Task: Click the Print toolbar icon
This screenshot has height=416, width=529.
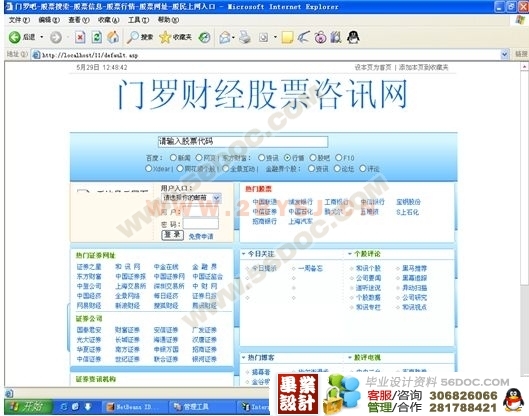Action: pyautogui.click(x=245, y=37)
